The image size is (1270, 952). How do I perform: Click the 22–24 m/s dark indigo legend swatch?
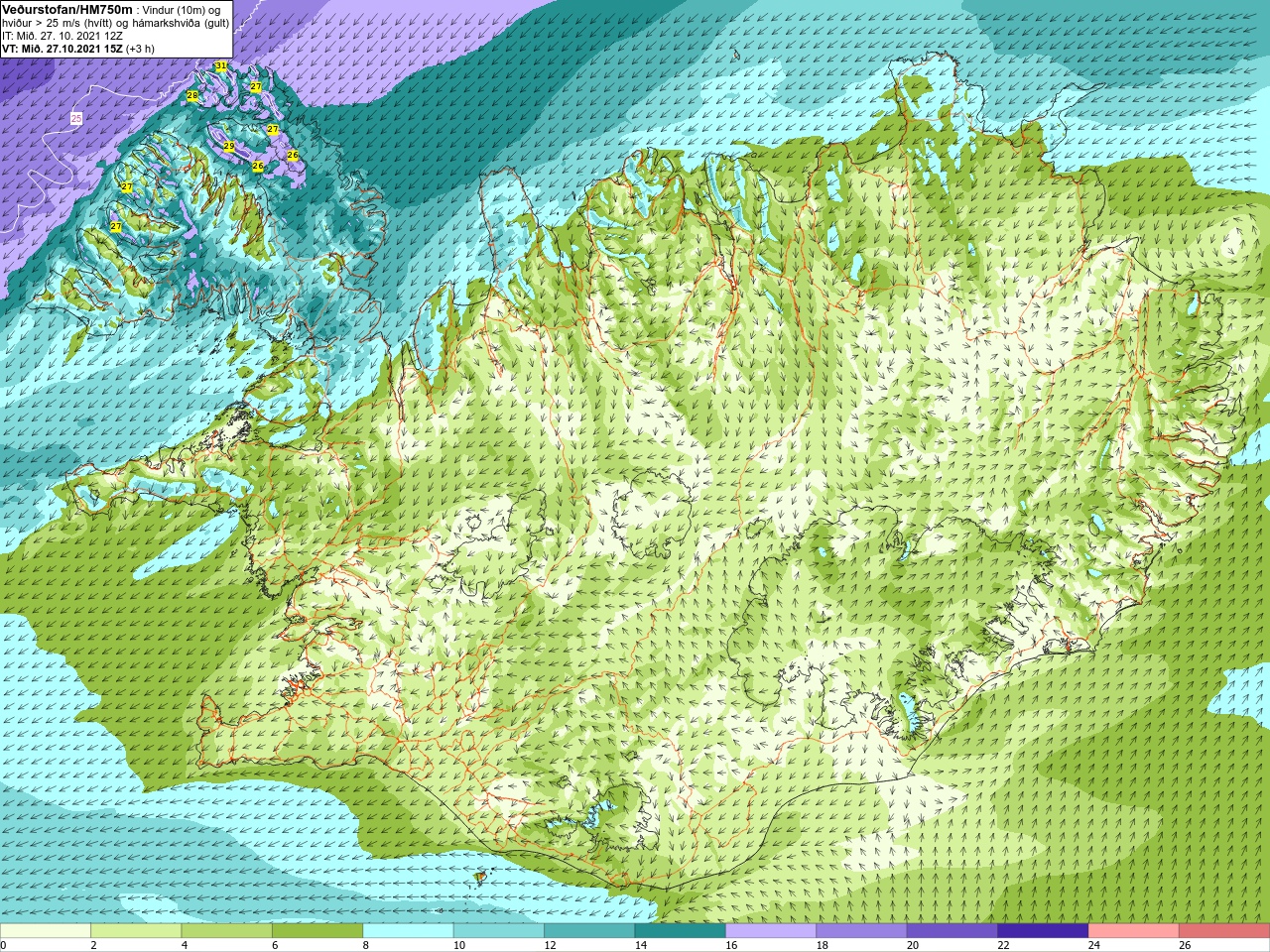tap(1043, 931)
